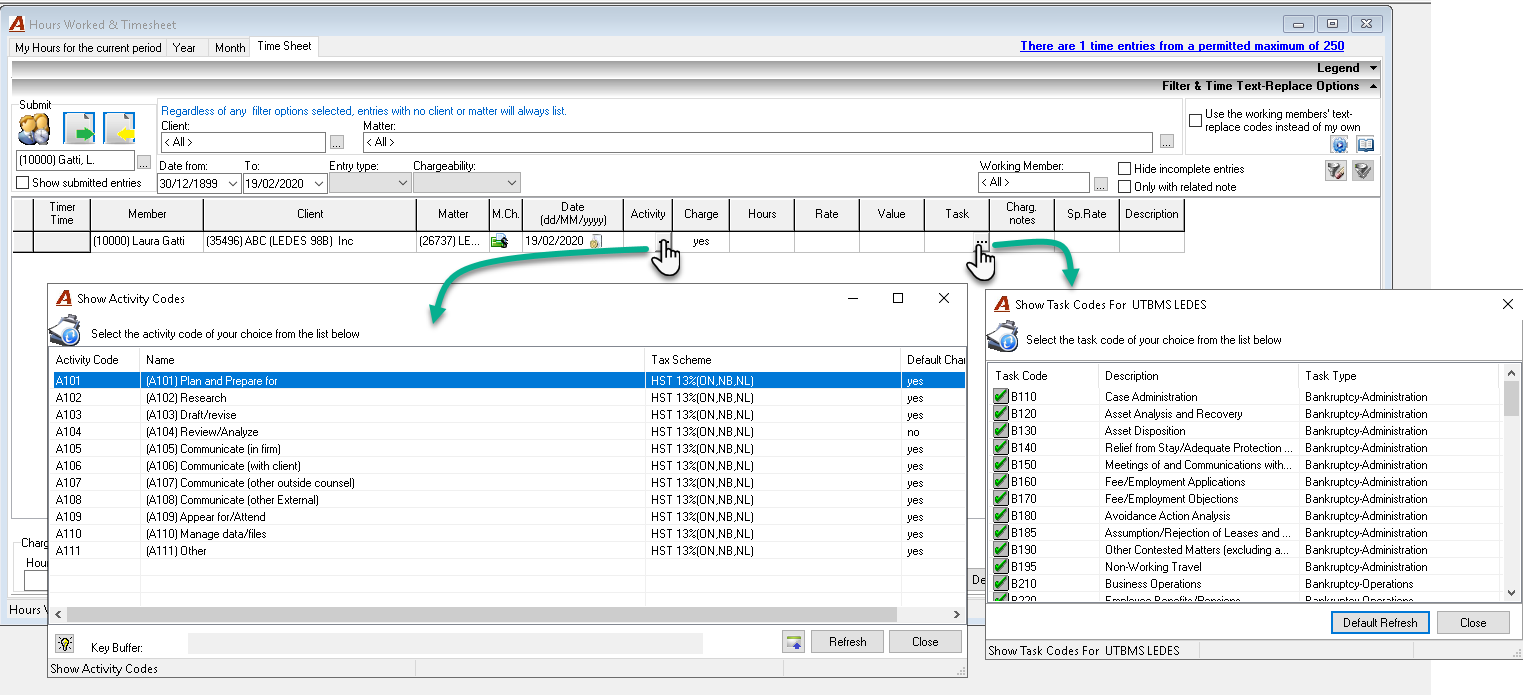Screen dimensions: 1523x695
Task: Click the ellipsis browse button beside Working Member
Action: (1101, 183)
